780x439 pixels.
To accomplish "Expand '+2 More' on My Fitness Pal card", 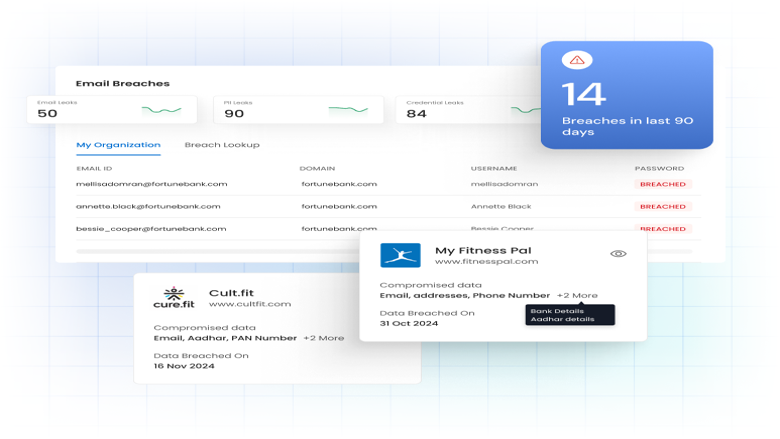I will 577,295.
